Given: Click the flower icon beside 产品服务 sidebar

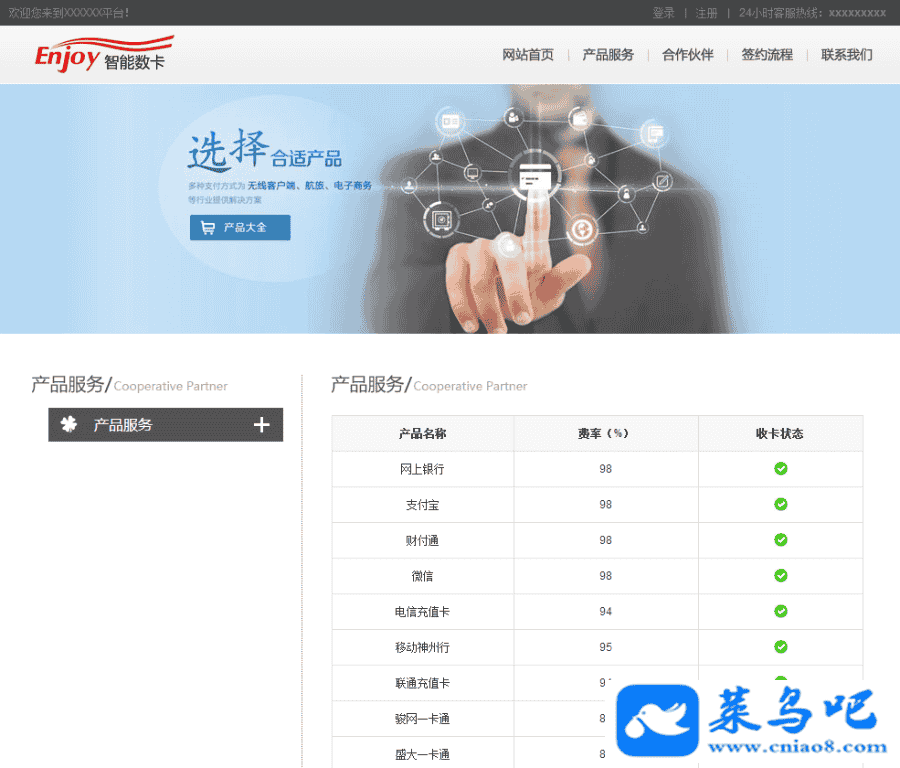Looking at the screenshot, I should tap(69, 424).
